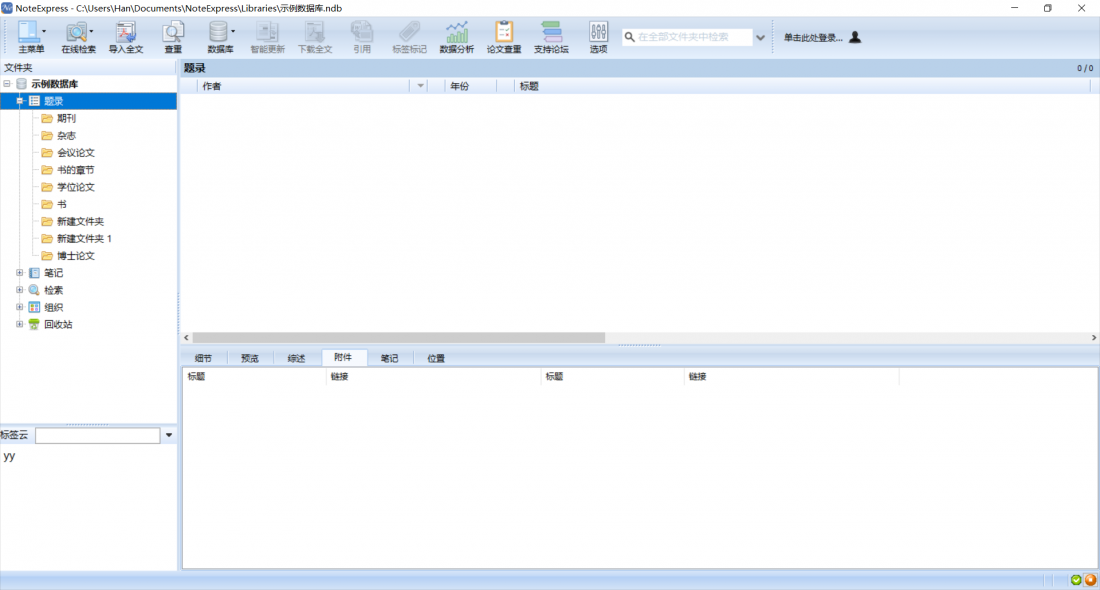1100x590 pixels.
Task: Expand the search scope dropdown chevron
Action: (760, 38)
